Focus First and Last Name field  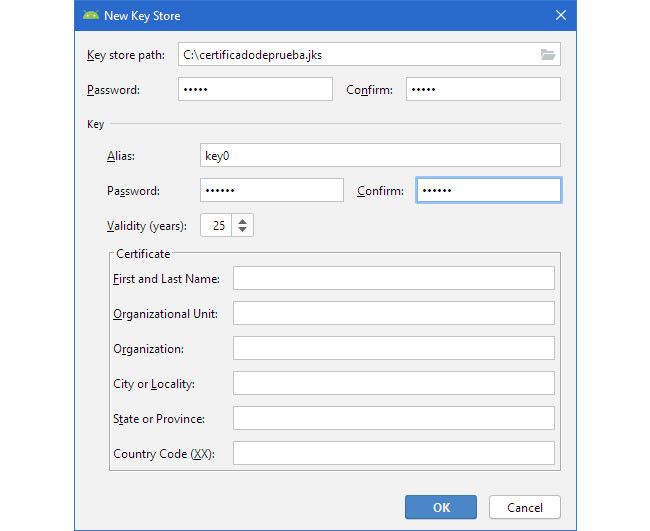394,278
